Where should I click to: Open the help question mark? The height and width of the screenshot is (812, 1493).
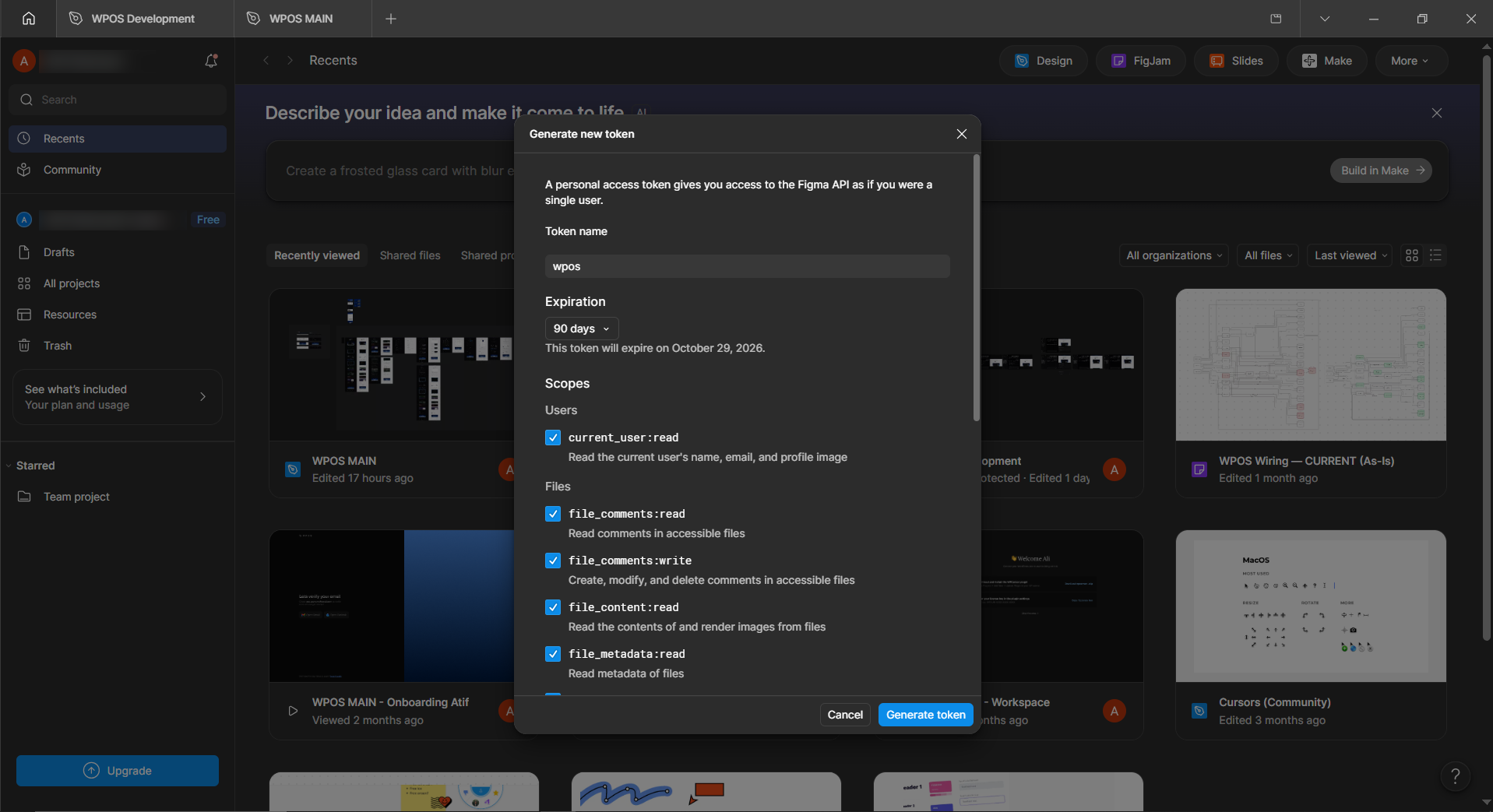tap(1455, 775)
